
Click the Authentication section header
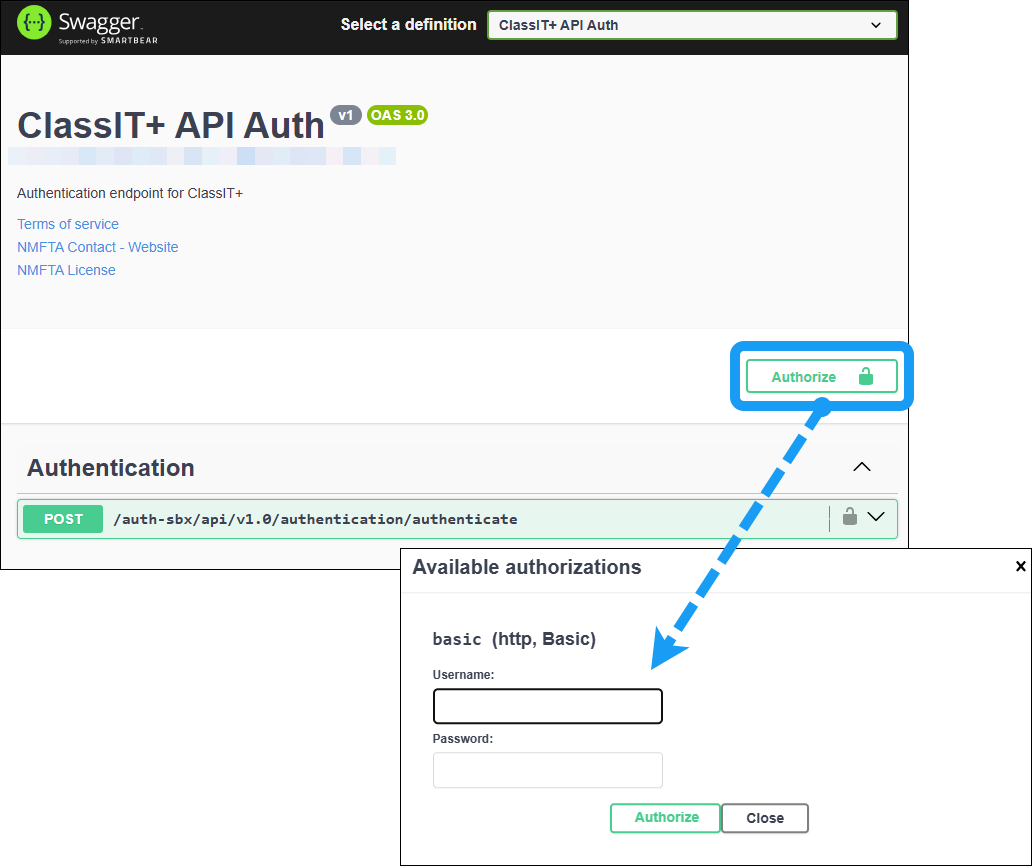click(110, 467)
